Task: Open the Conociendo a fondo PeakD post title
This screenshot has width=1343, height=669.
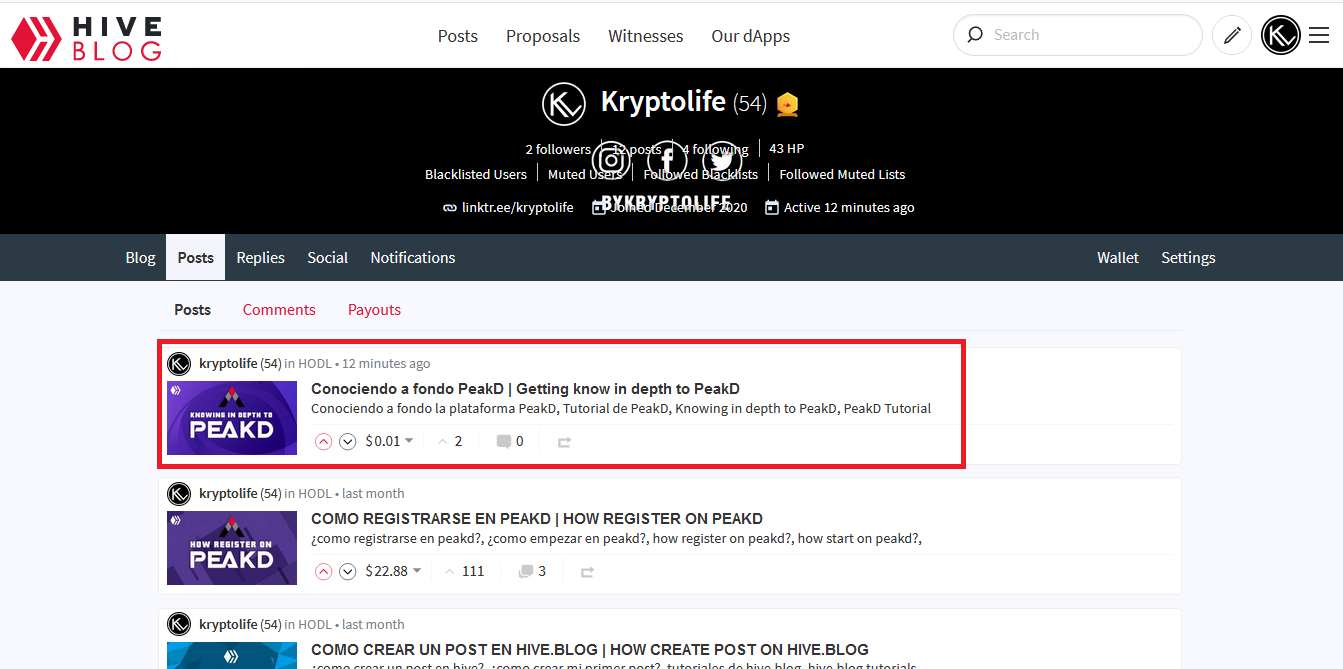Action: (525, 389)
